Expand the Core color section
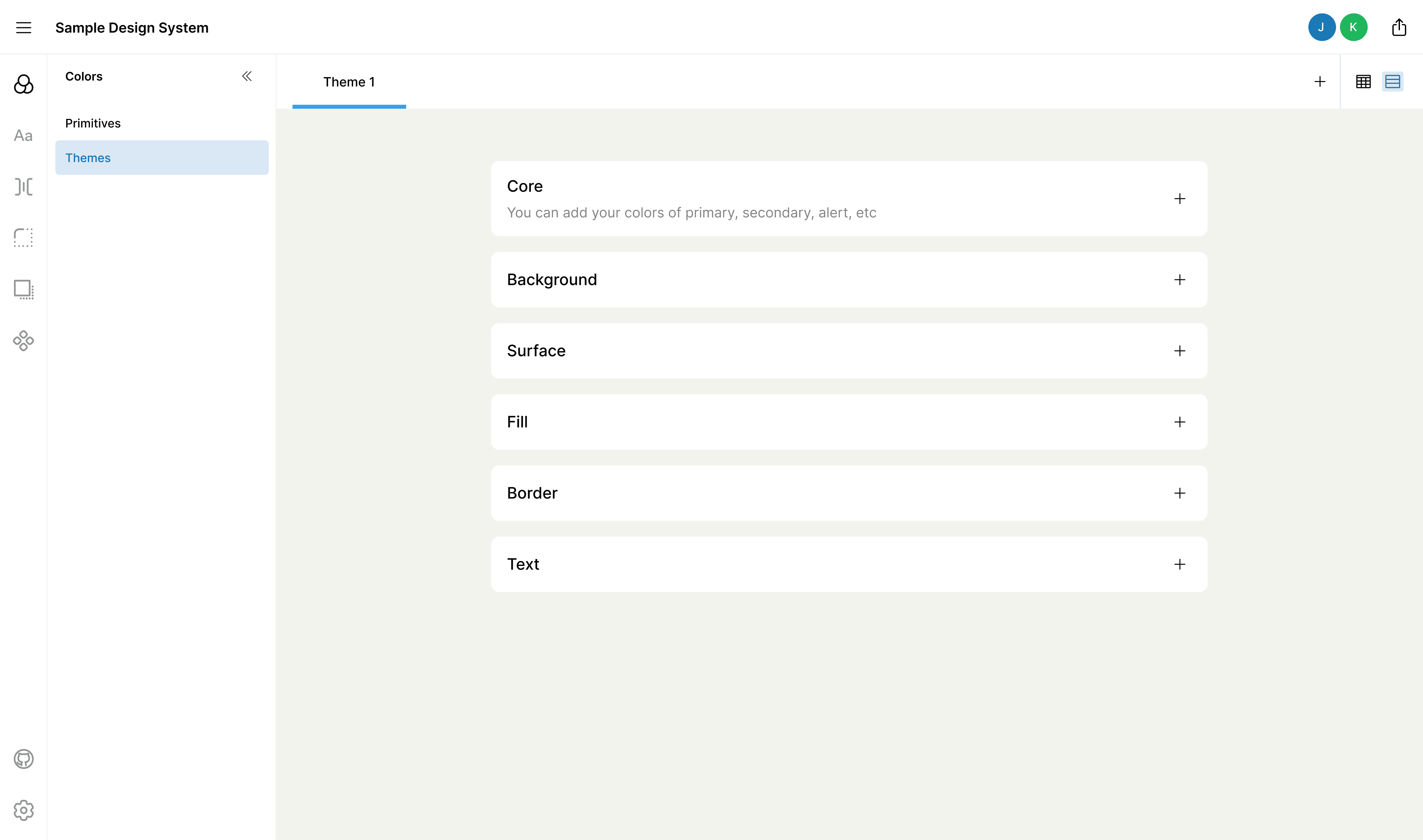Viewport: 1423px width, 840px height. click(x=1179, y=199)
